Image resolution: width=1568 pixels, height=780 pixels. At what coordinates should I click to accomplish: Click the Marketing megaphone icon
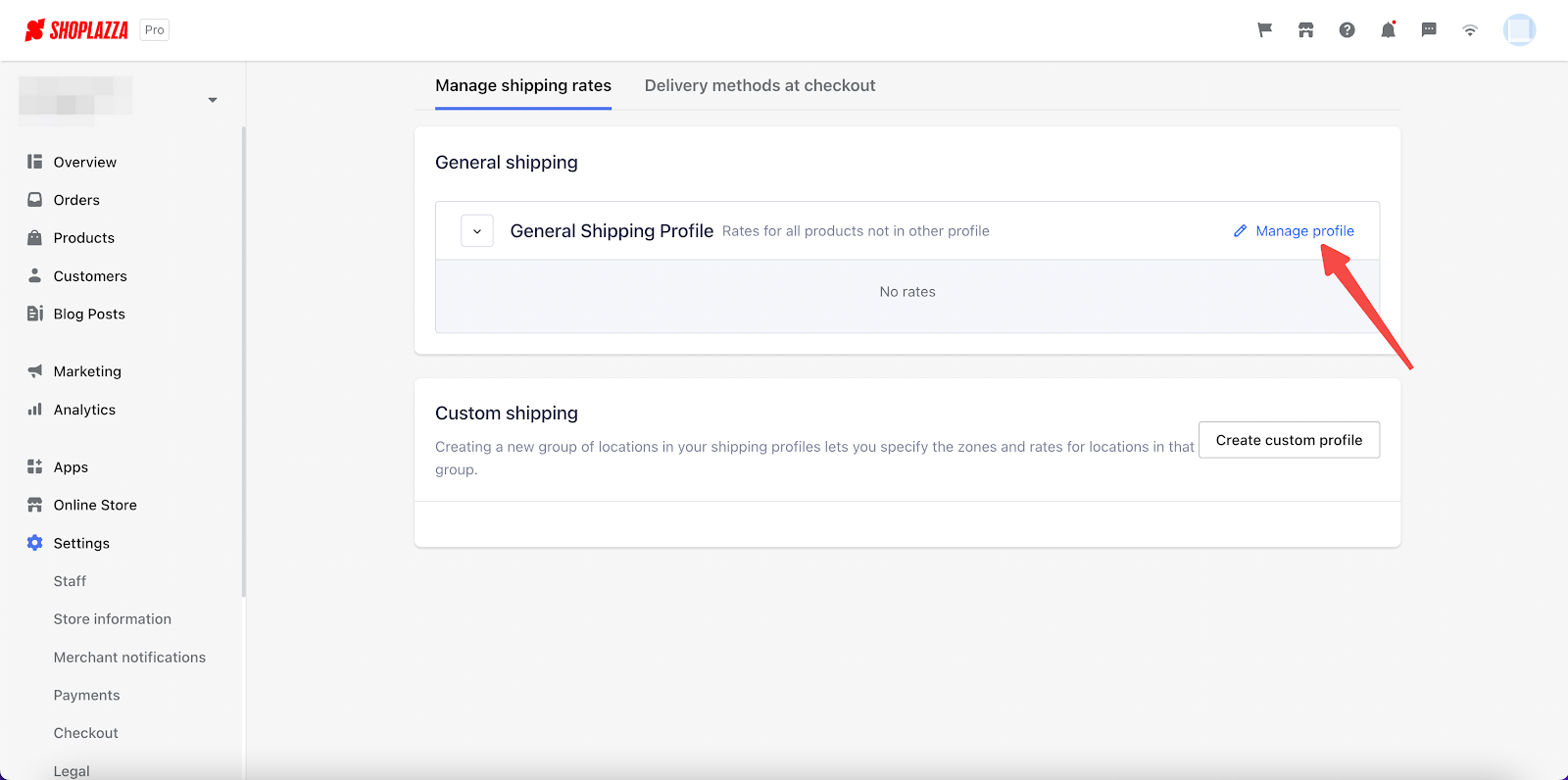click(x=35, y=371)
